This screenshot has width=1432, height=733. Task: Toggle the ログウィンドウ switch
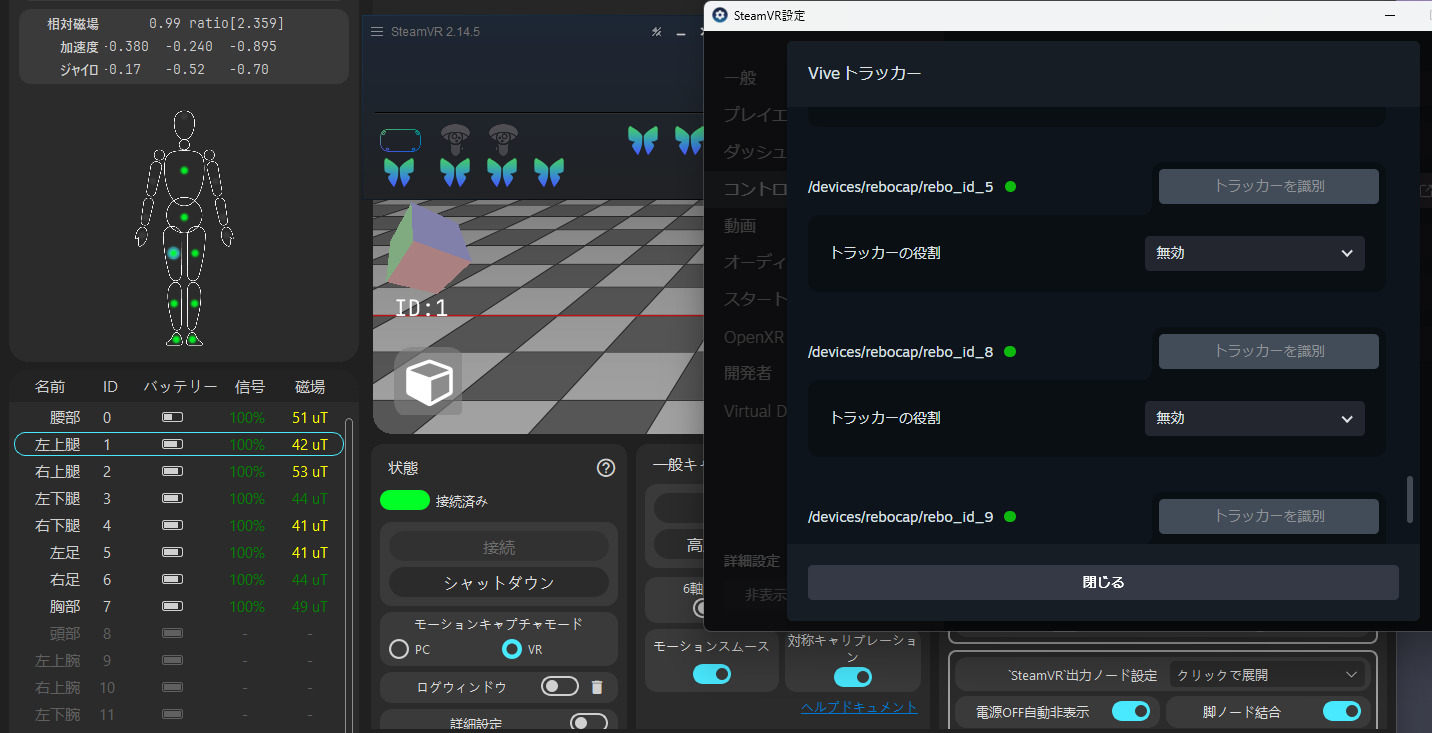click(560, 686)
